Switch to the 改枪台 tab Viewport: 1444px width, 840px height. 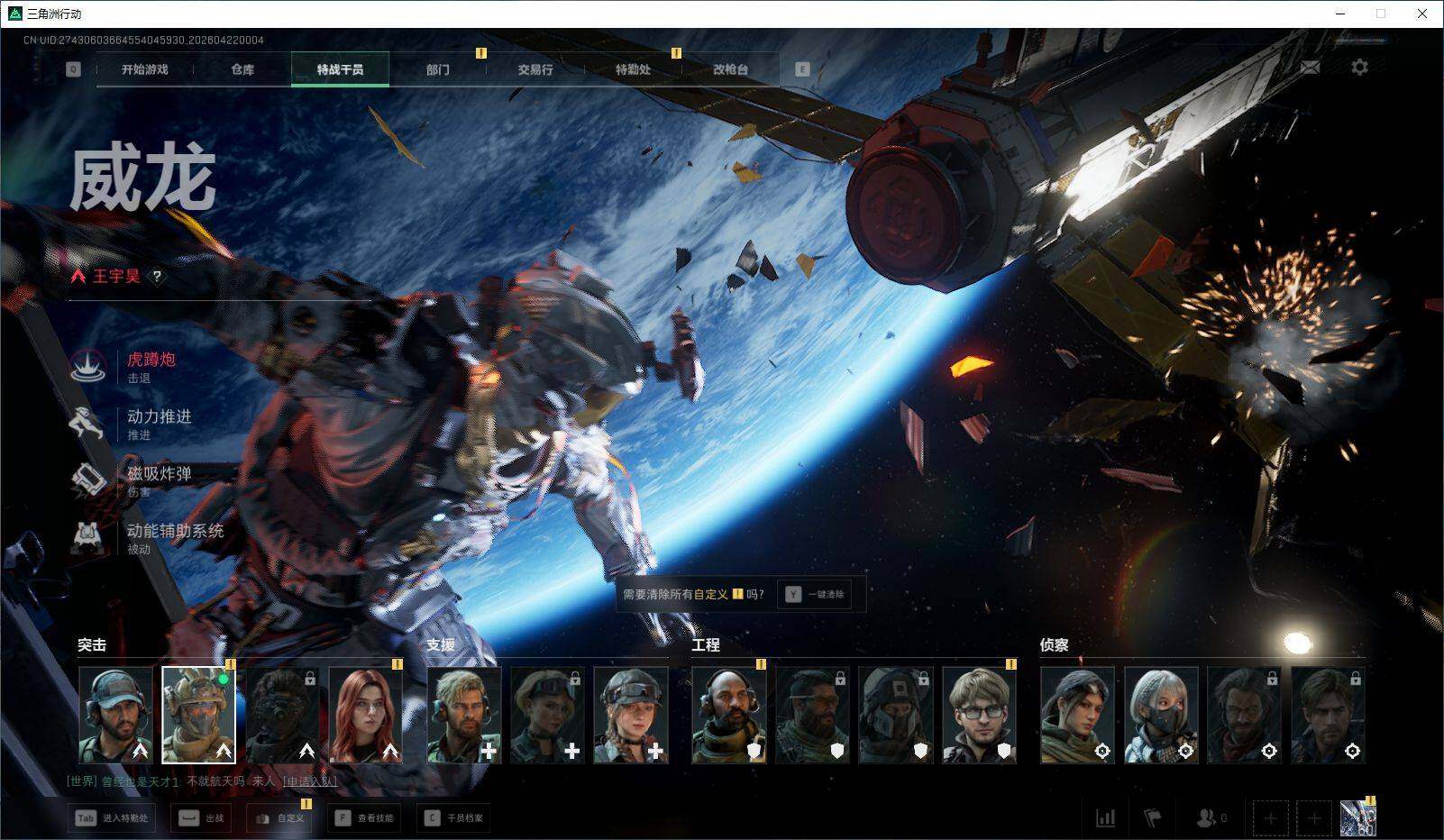click(730, 69)
